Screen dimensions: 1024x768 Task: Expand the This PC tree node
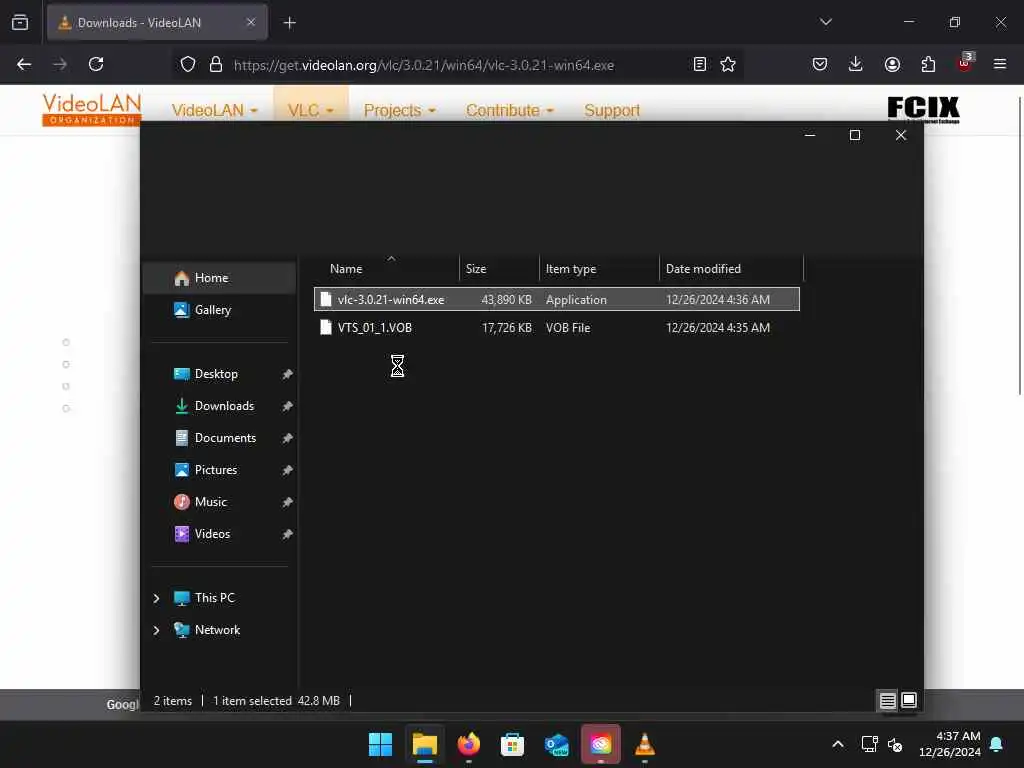click(x=156, y=598)
